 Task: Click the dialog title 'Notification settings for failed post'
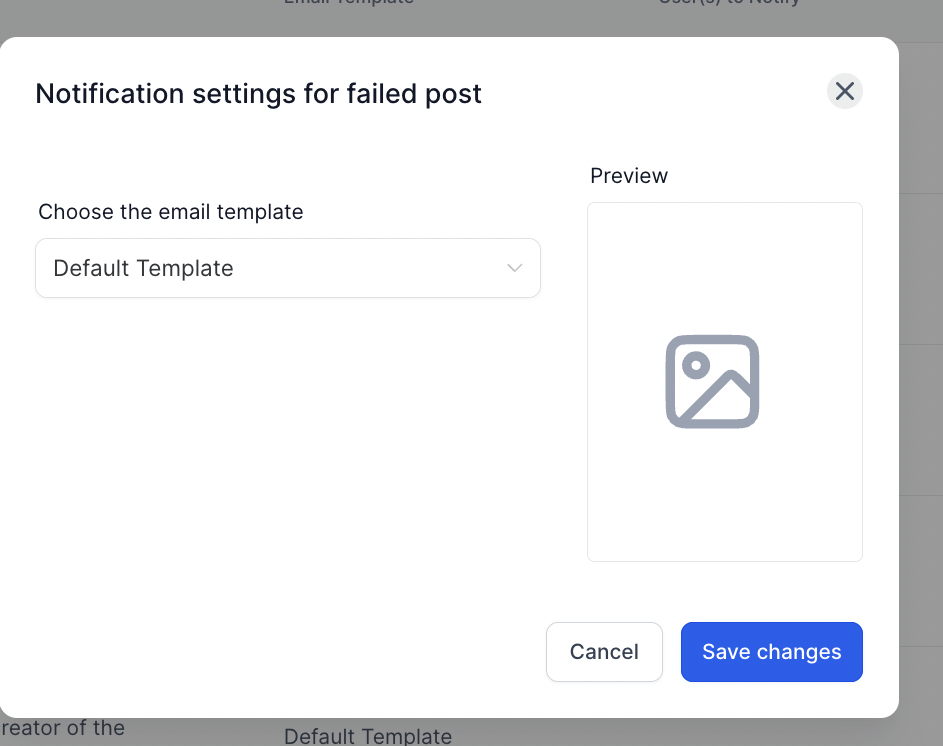coord(258,94)
